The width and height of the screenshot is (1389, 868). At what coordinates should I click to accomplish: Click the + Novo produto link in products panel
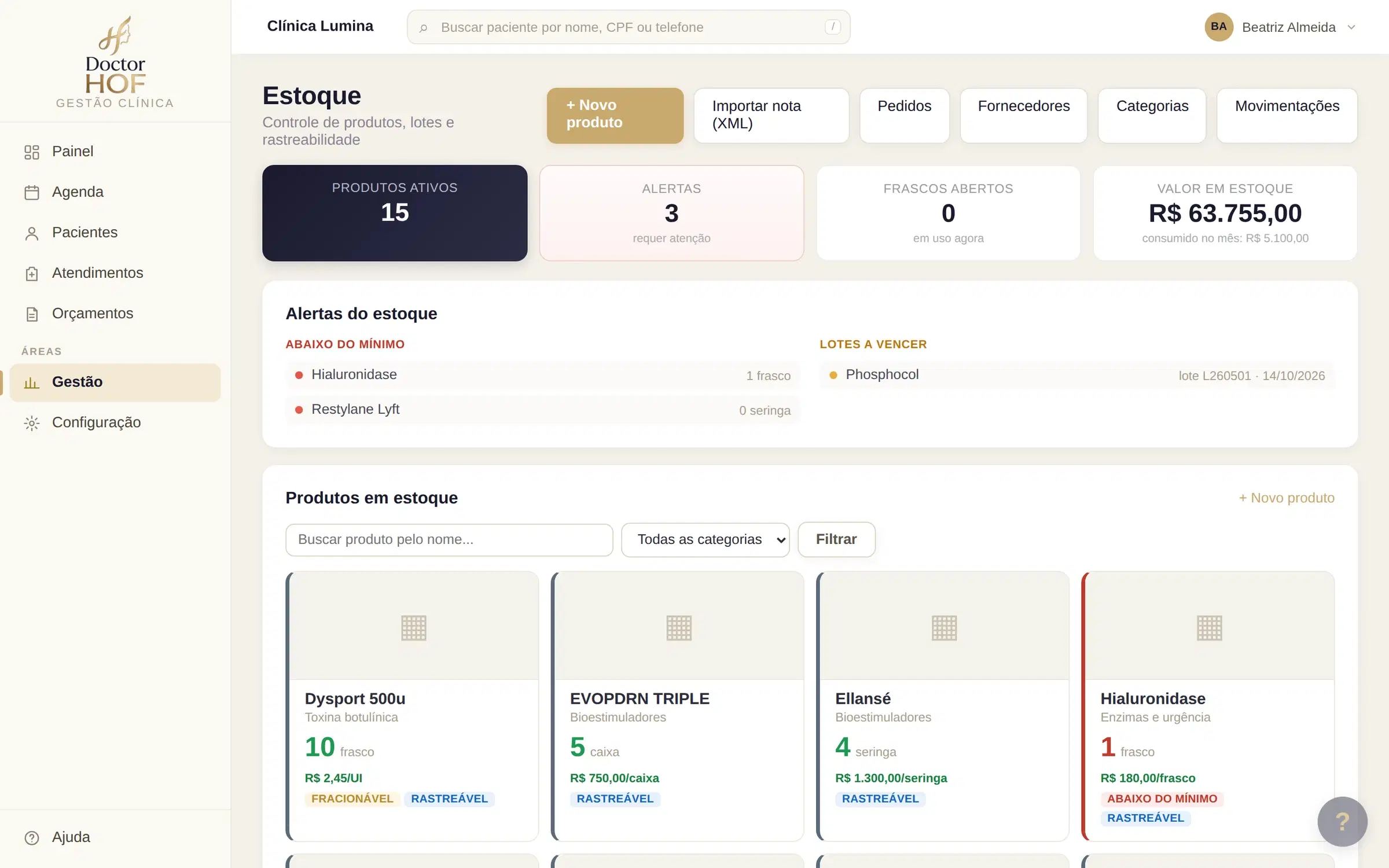tap(1286, 498)
